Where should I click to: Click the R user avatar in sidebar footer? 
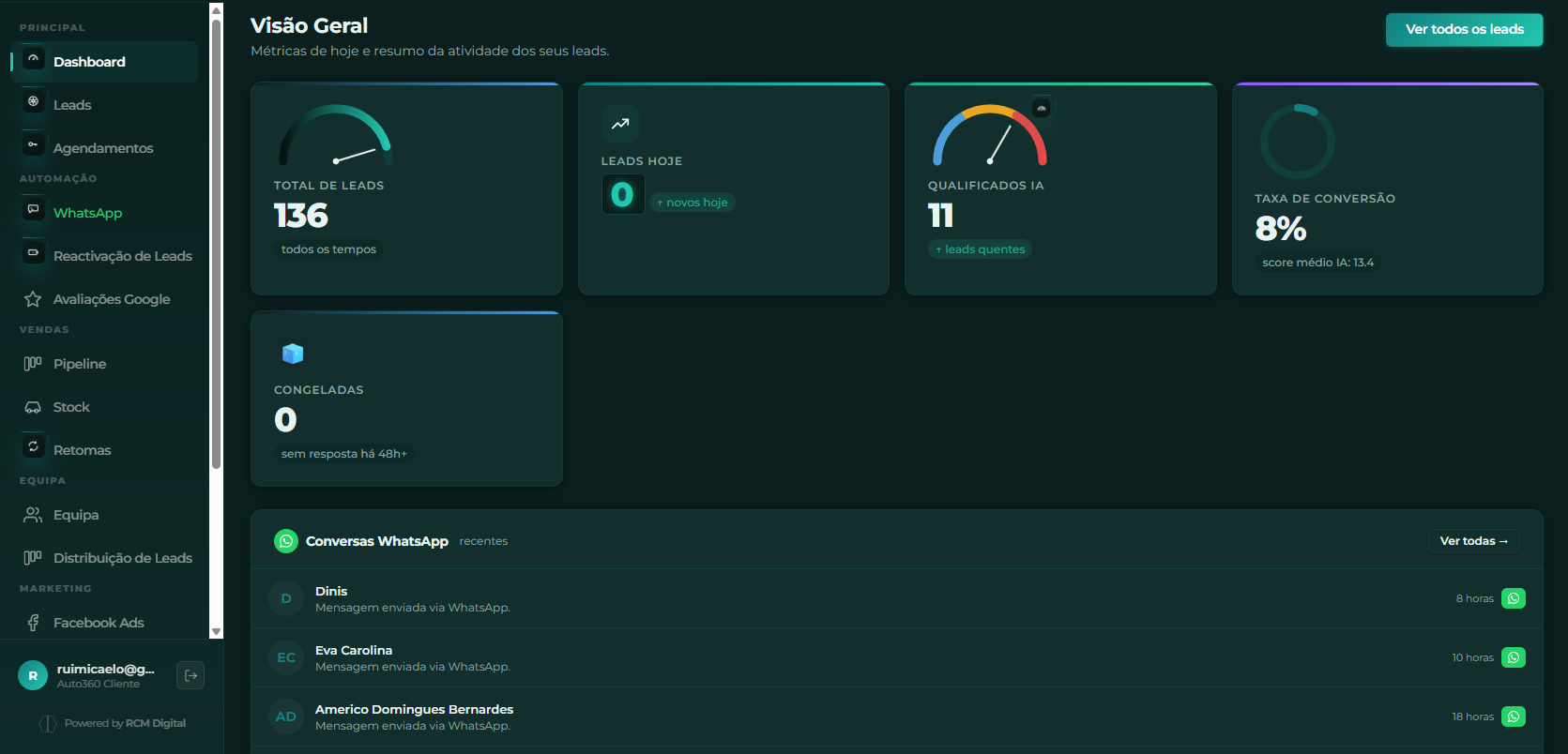33,675
